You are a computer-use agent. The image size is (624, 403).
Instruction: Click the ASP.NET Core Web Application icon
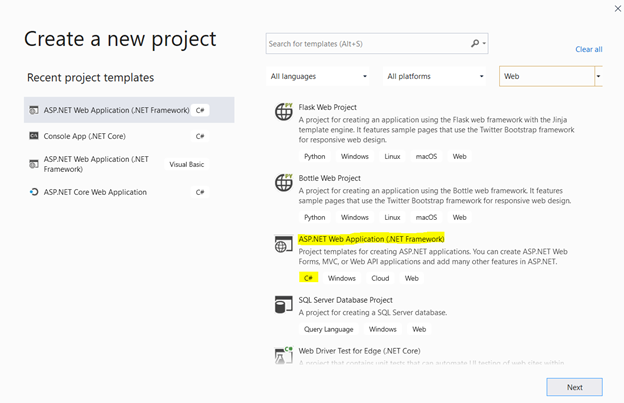click(34, 192)
